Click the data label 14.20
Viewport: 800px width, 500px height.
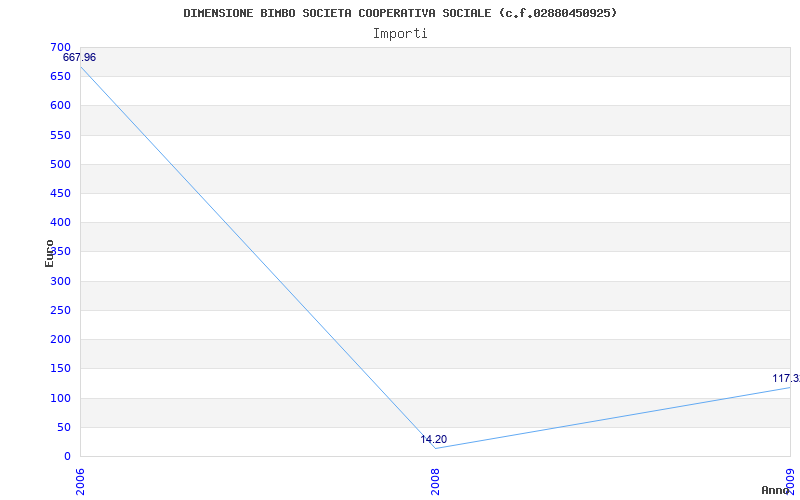[x=434, y=439]
